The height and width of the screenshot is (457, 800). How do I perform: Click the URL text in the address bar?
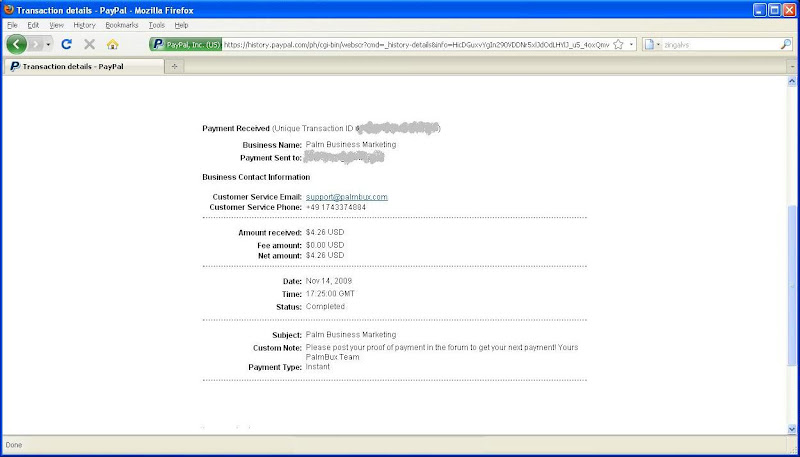tap(416, 44)
